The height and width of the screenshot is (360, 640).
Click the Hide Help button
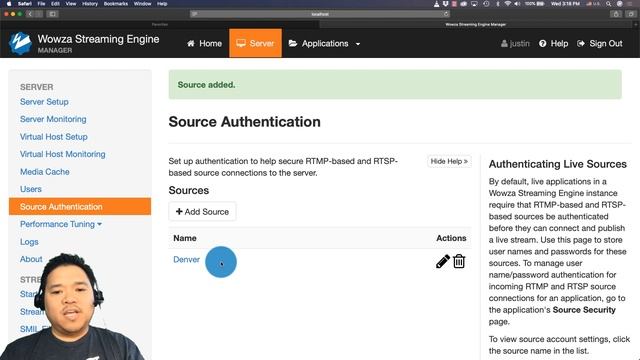449,161
